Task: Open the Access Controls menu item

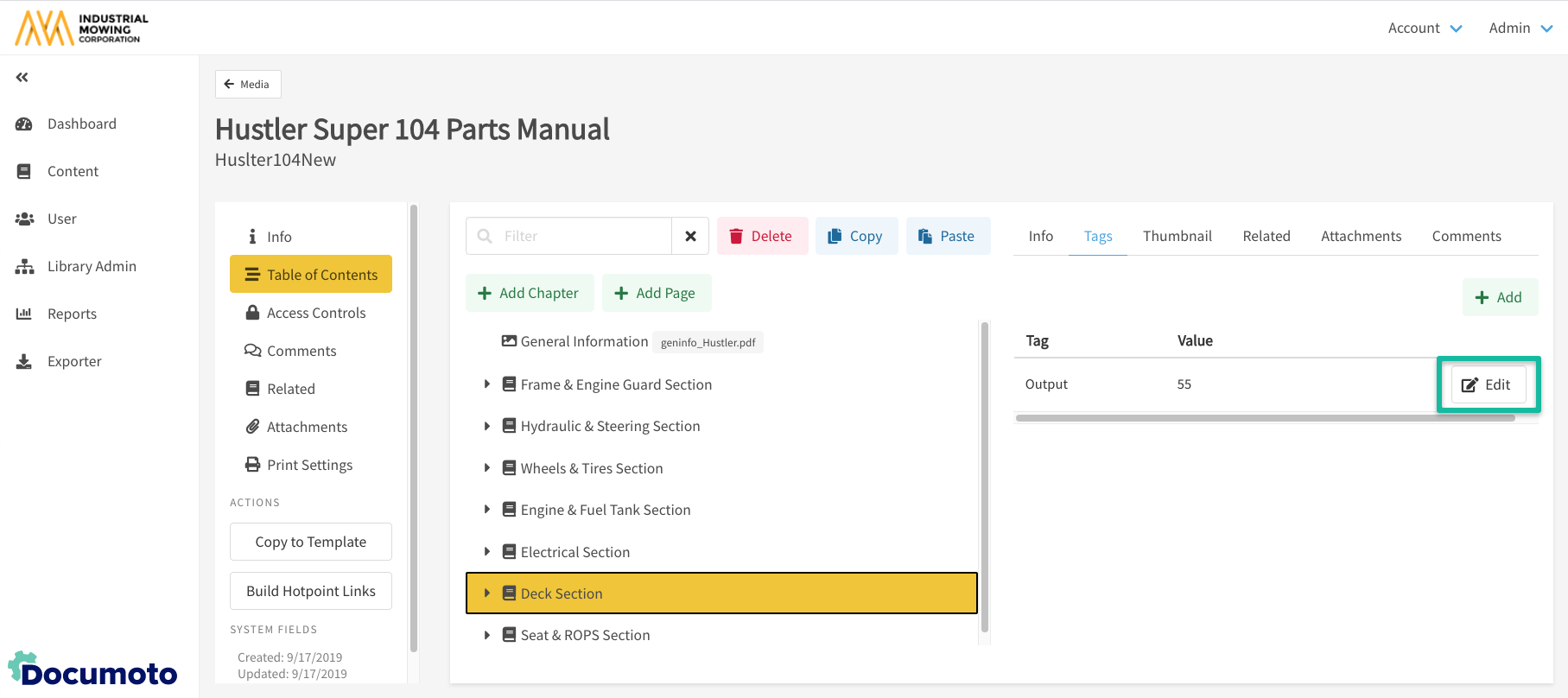Action: click(315, 313)
